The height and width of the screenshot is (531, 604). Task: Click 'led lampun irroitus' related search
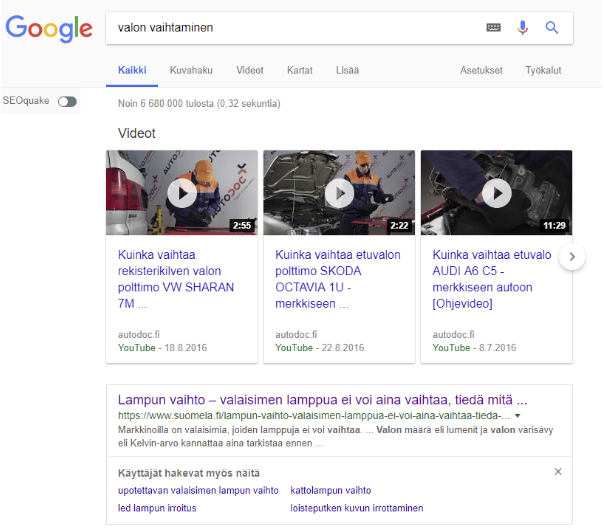(158, 507)
